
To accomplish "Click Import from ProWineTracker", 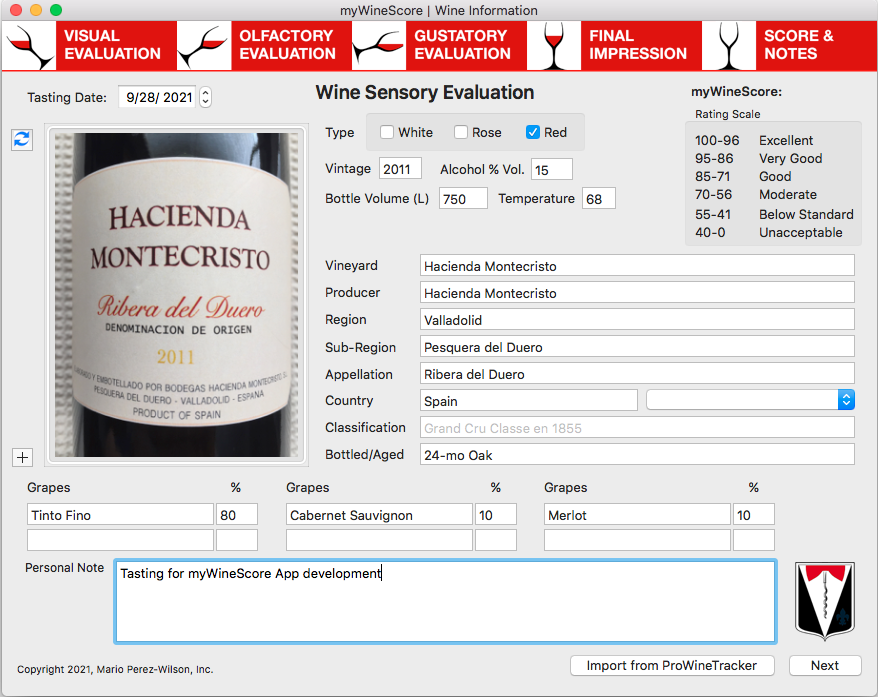I will tap(672, 665).
